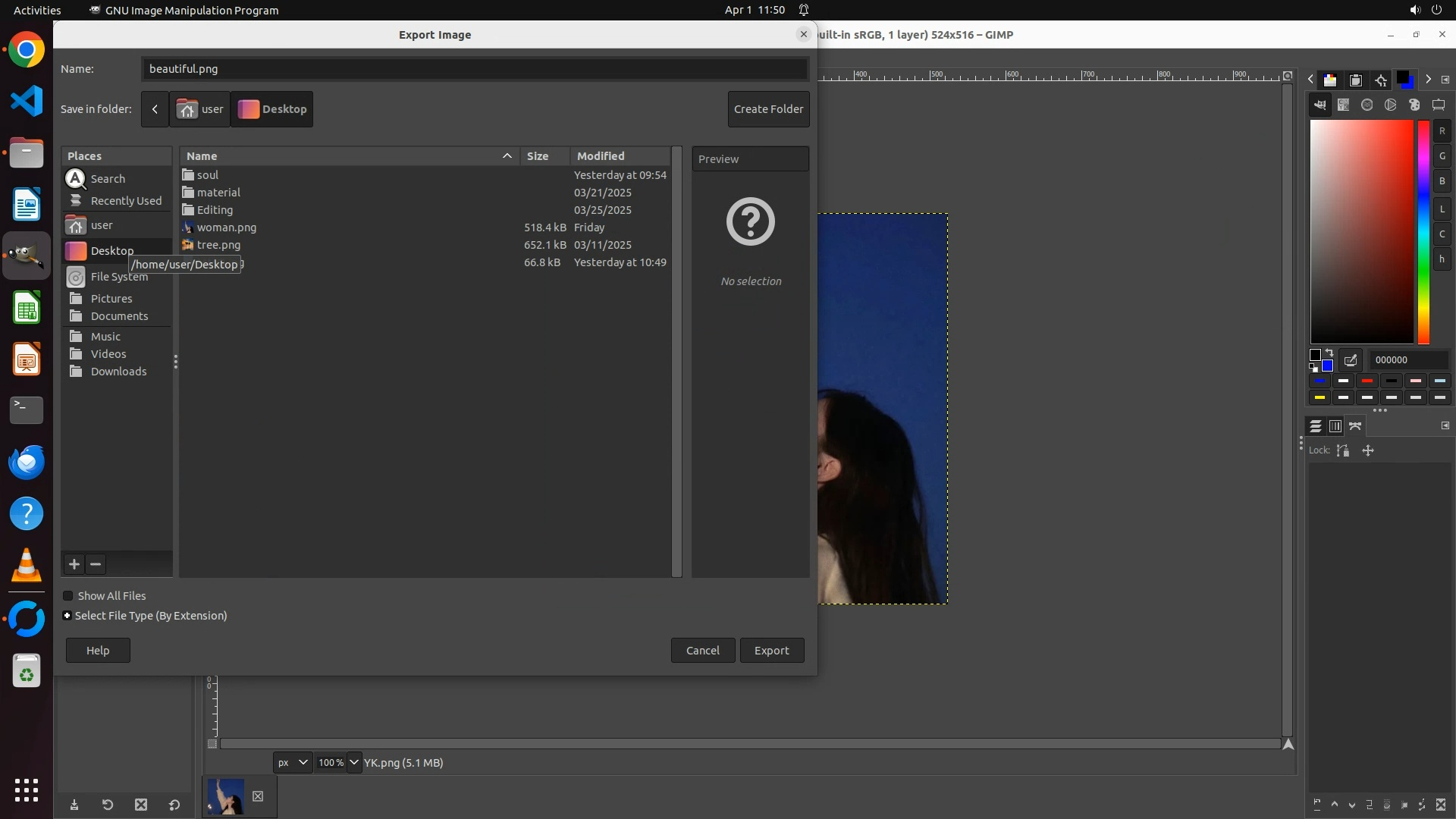Select the CMYK color selector icon
This screenshot has height=819, width=1456.
click(x=1344, y=105)
